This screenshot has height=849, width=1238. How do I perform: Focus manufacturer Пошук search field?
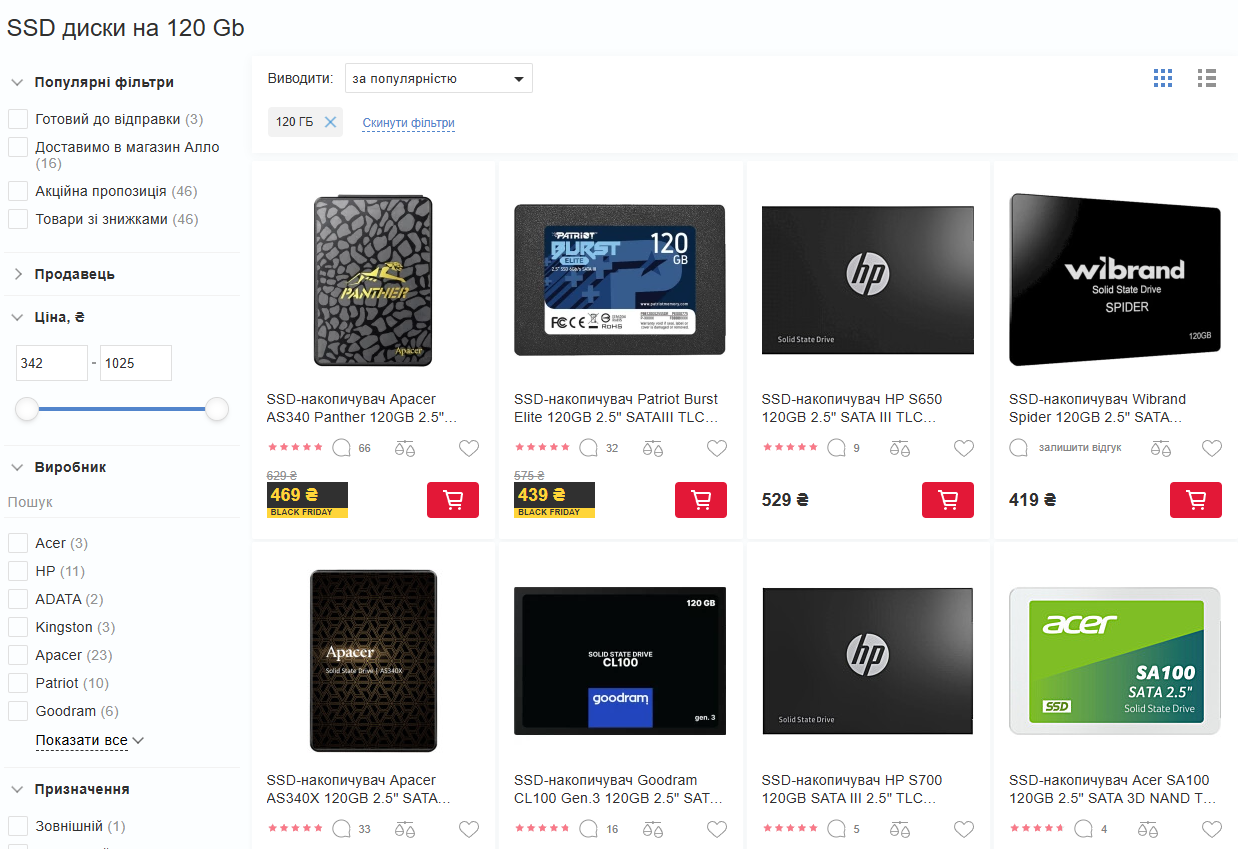(x=122, y=502)
